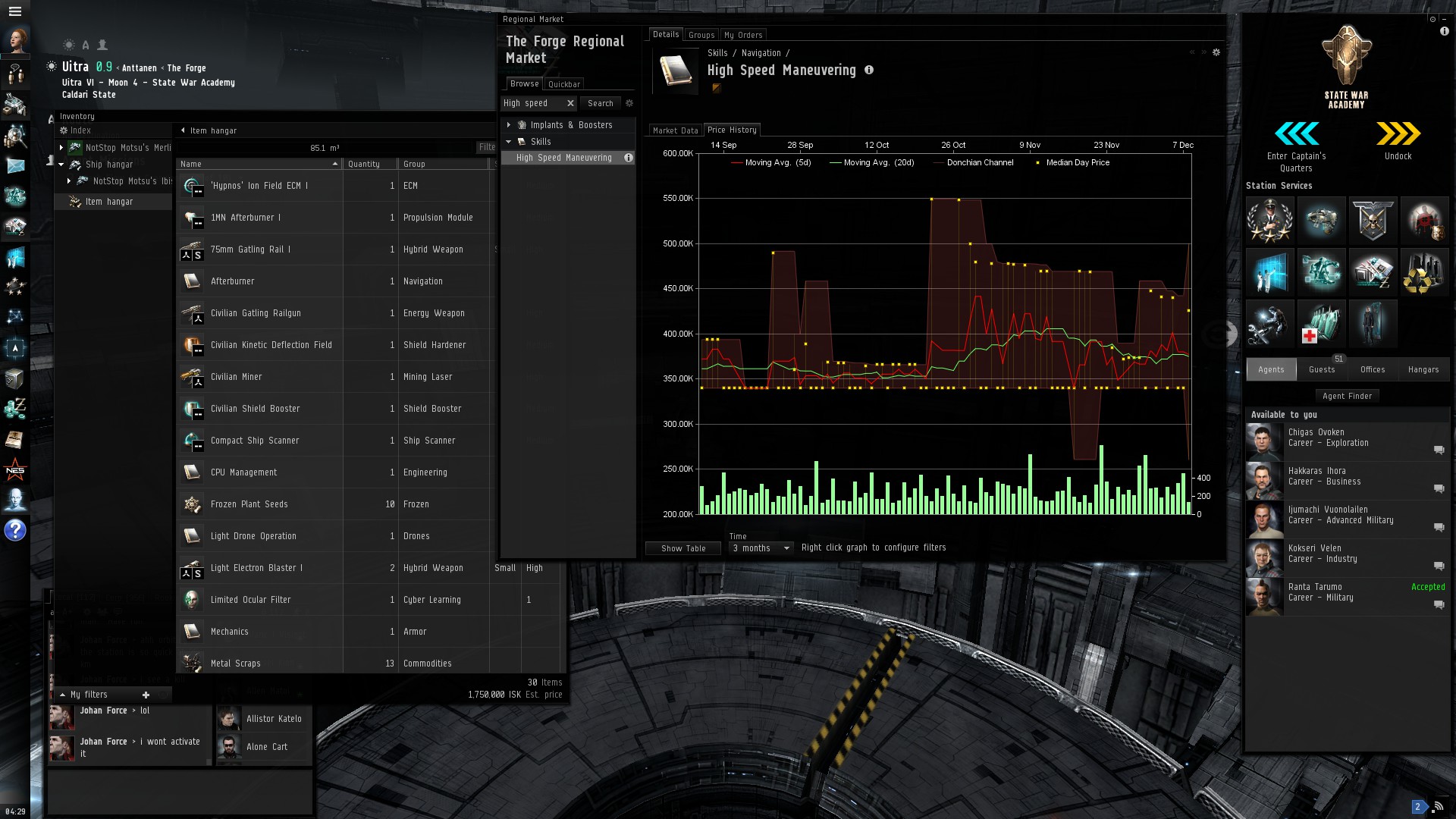Image resolution: width=1456 pixels, height=819 pixels.
Task: Click the back arrow beside Item hangar
Action: point(183,130)
